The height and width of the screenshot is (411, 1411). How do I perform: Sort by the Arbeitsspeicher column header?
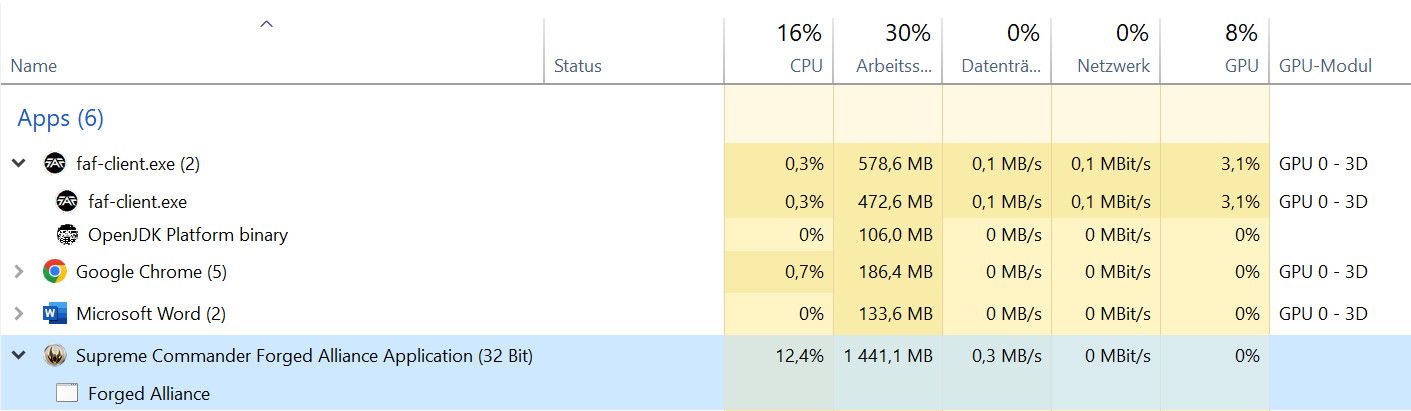(x=887, y=50)
